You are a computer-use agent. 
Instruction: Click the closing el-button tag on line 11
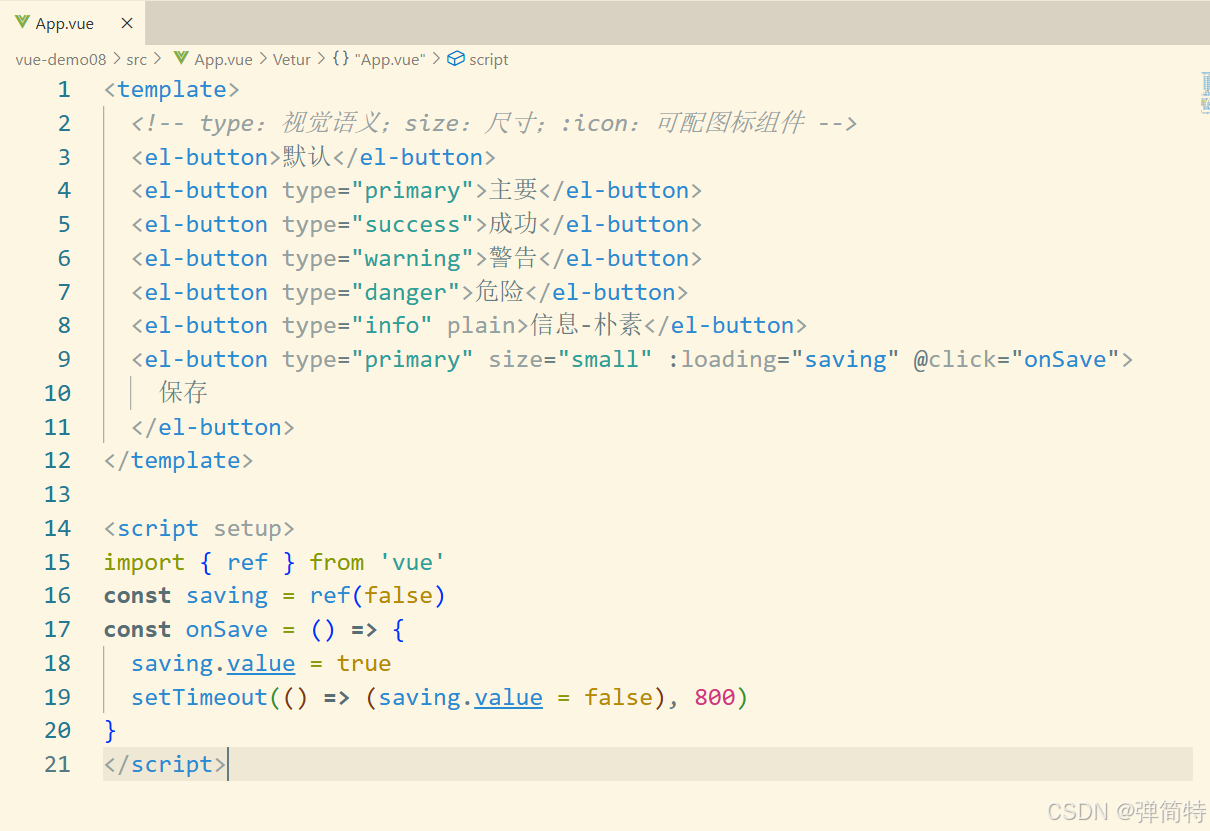click(213, 428)
